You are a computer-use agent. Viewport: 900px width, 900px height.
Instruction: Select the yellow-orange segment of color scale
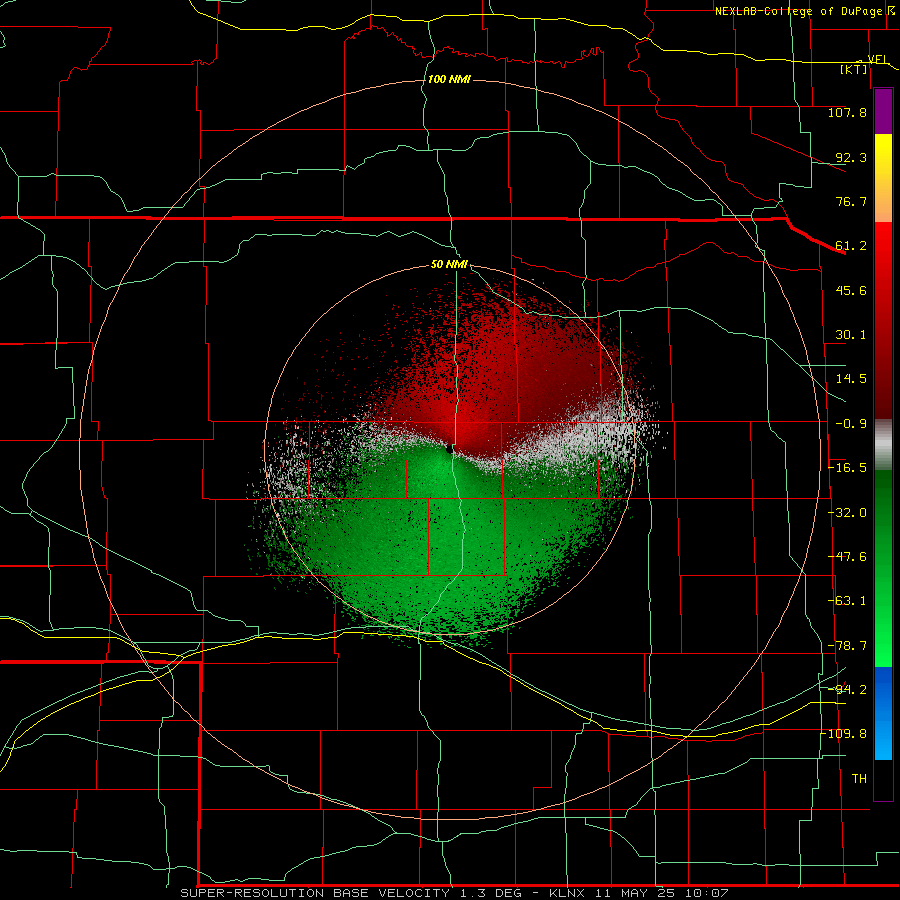[x=883, y=178]
